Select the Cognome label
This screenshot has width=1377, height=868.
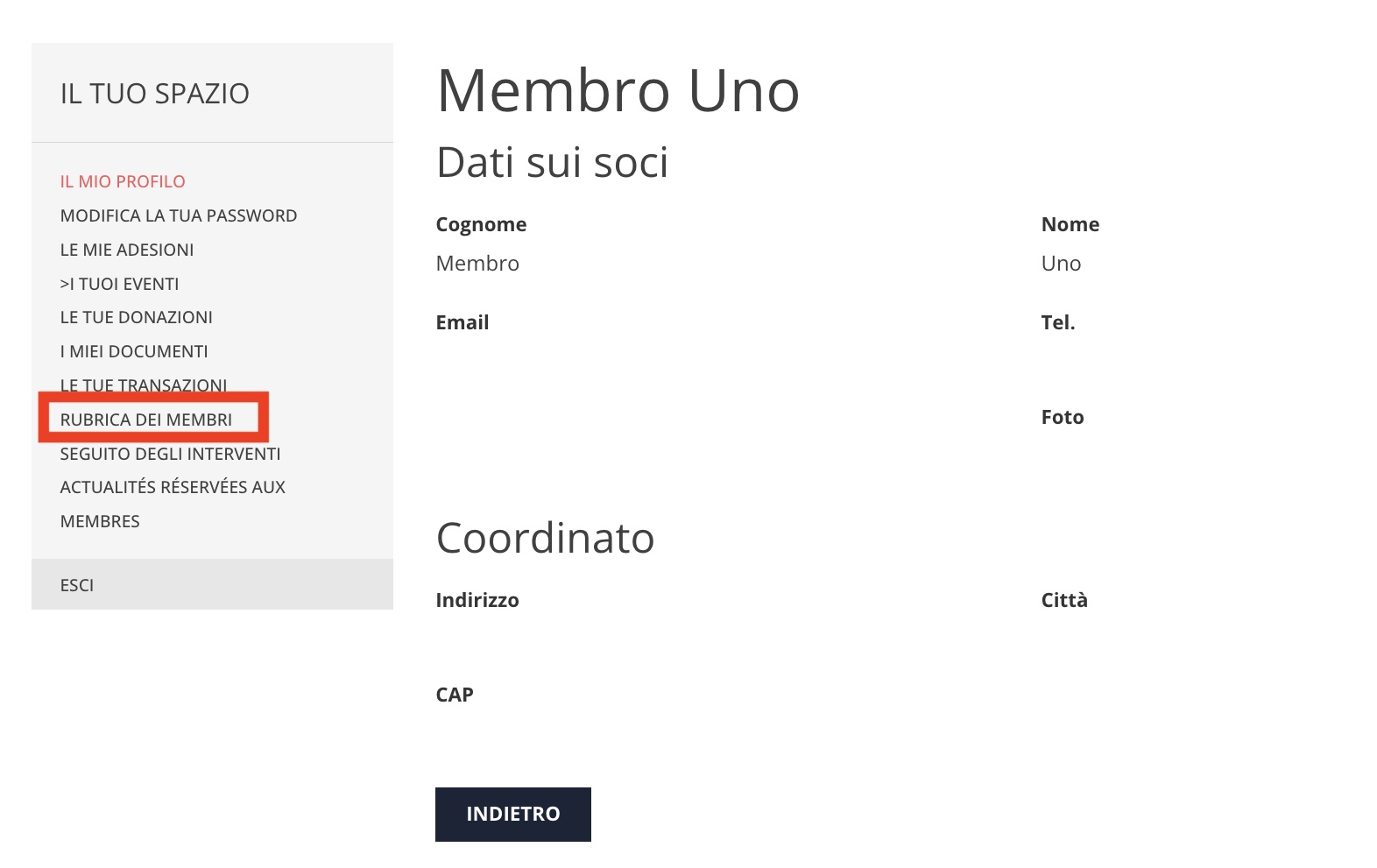482,224
